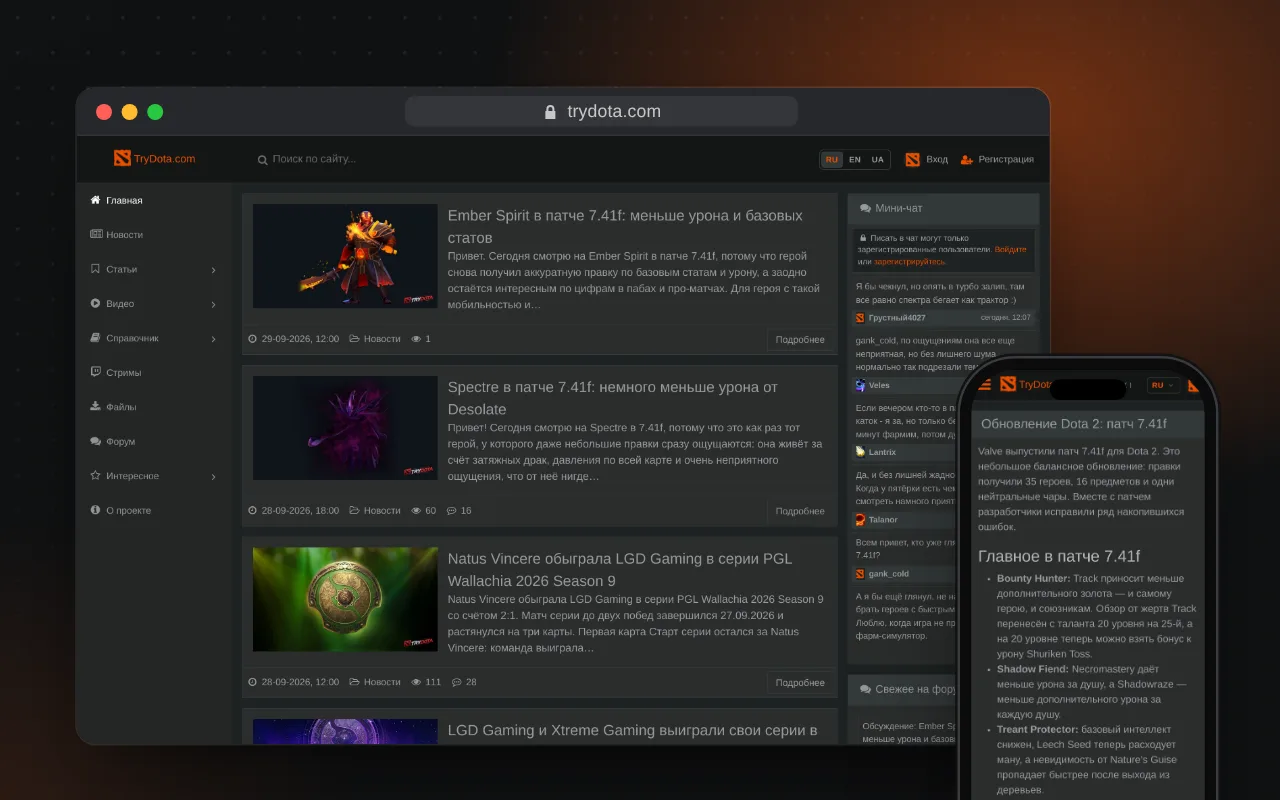Image resolution: width=1280 pixels, height=800 pixels.
Task: Expand the Видео submenu chevron
Action: pyautogui.click(x=214, y=304)
